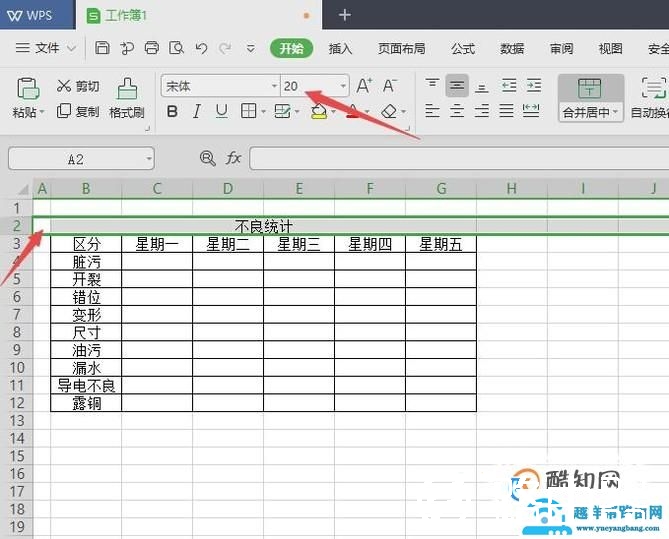This screenshot has width=669, height=539.
Task: Switch to the 插入 Insert tab
Action: click(340, 49)
